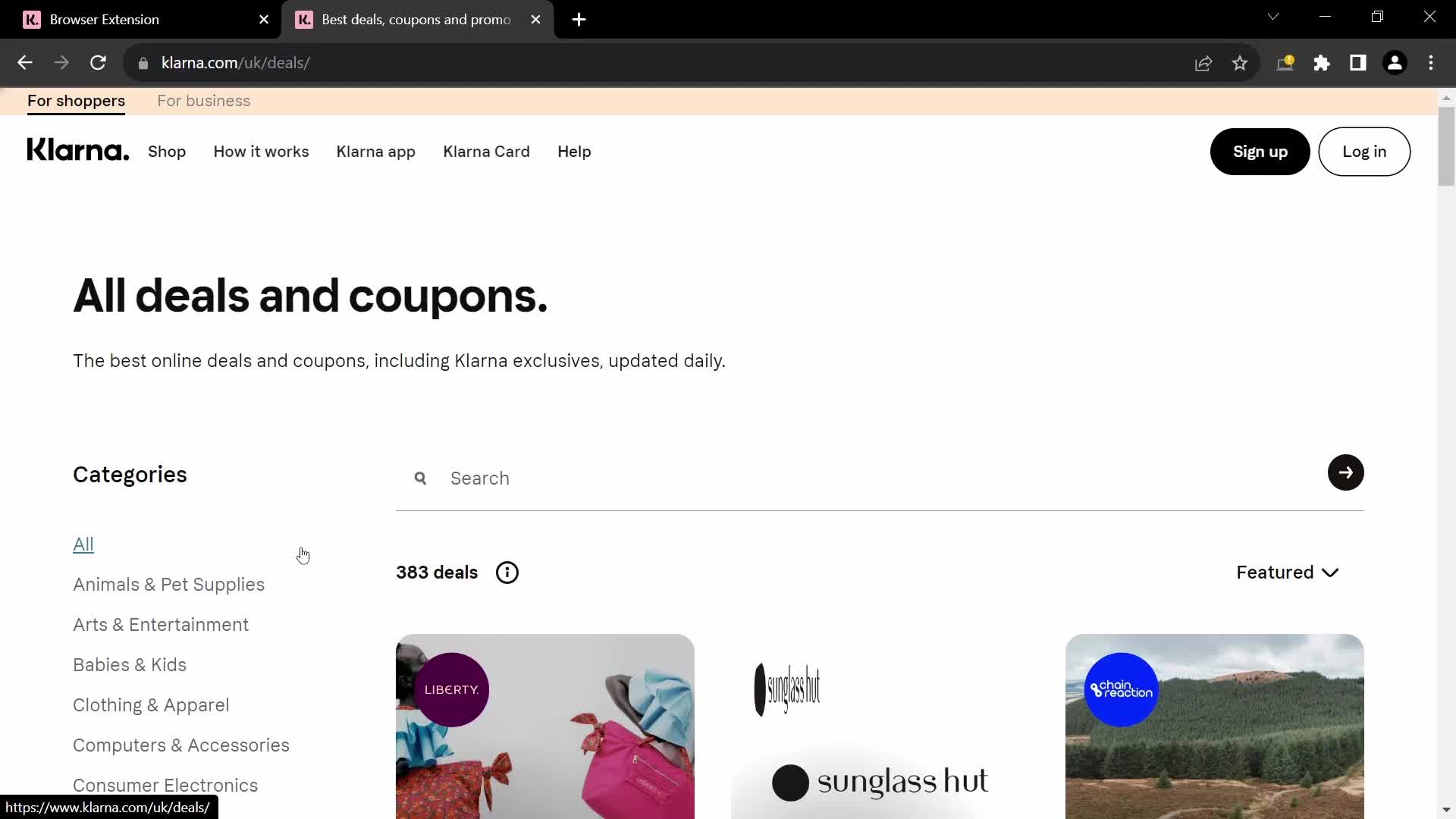Image resolution: width=1456 pixels, height=819 pixels.
Task: Click the info icon next to 383 deals
Action: 507,572
